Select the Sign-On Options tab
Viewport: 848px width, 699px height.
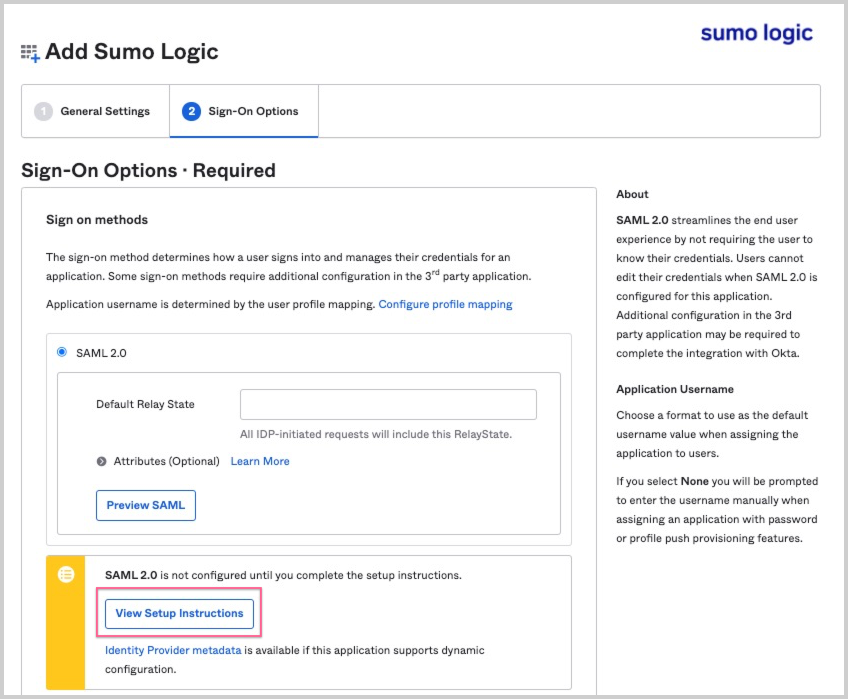[253, 111]
